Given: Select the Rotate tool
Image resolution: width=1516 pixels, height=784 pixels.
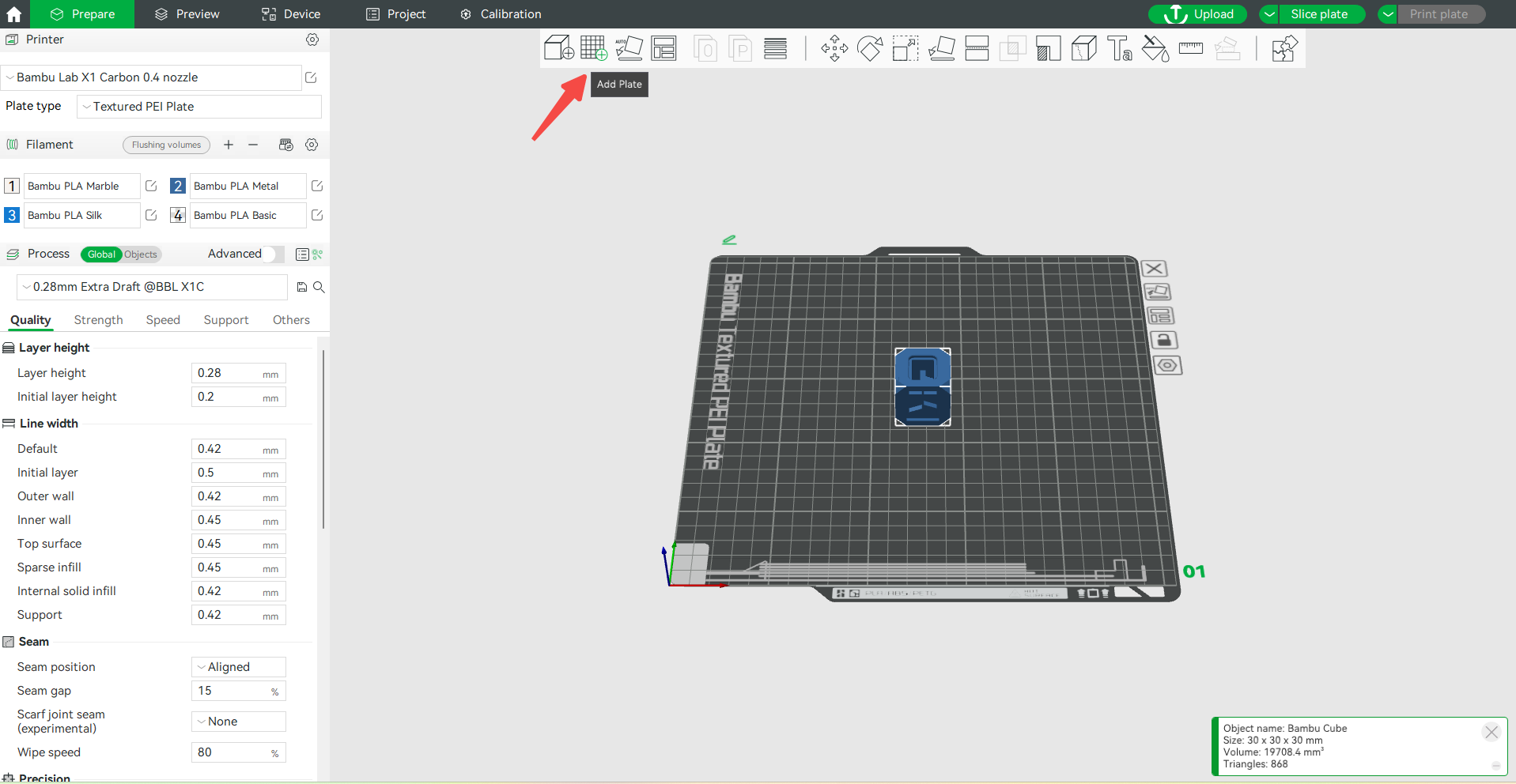Looking at the screenshot, I should (x=870, y=48).
